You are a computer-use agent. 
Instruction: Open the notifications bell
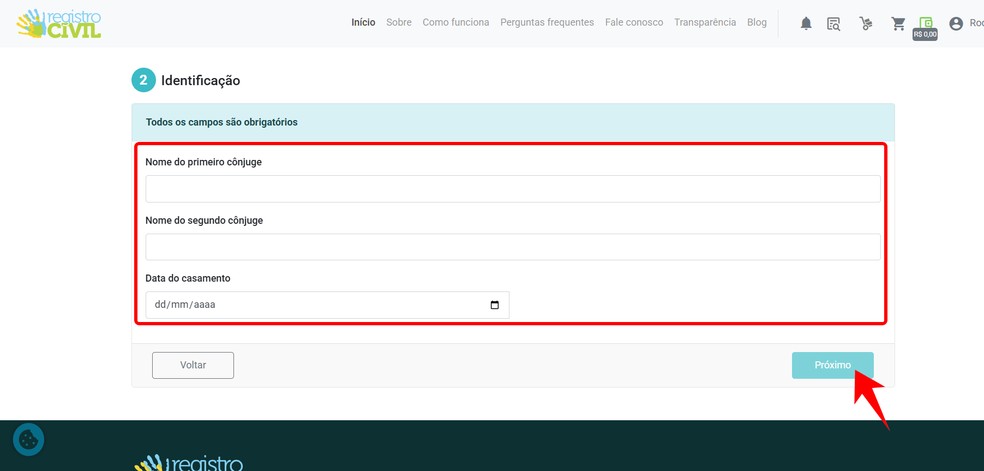806,24
